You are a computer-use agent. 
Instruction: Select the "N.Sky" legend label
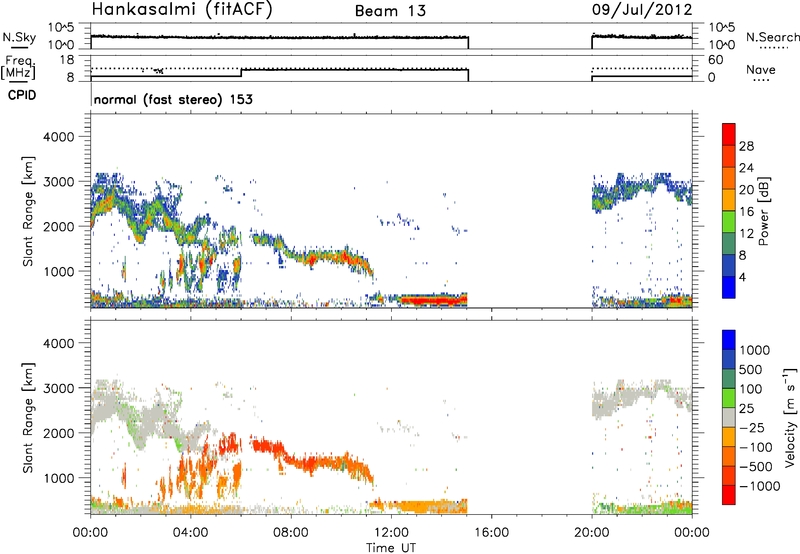point(19,37)
